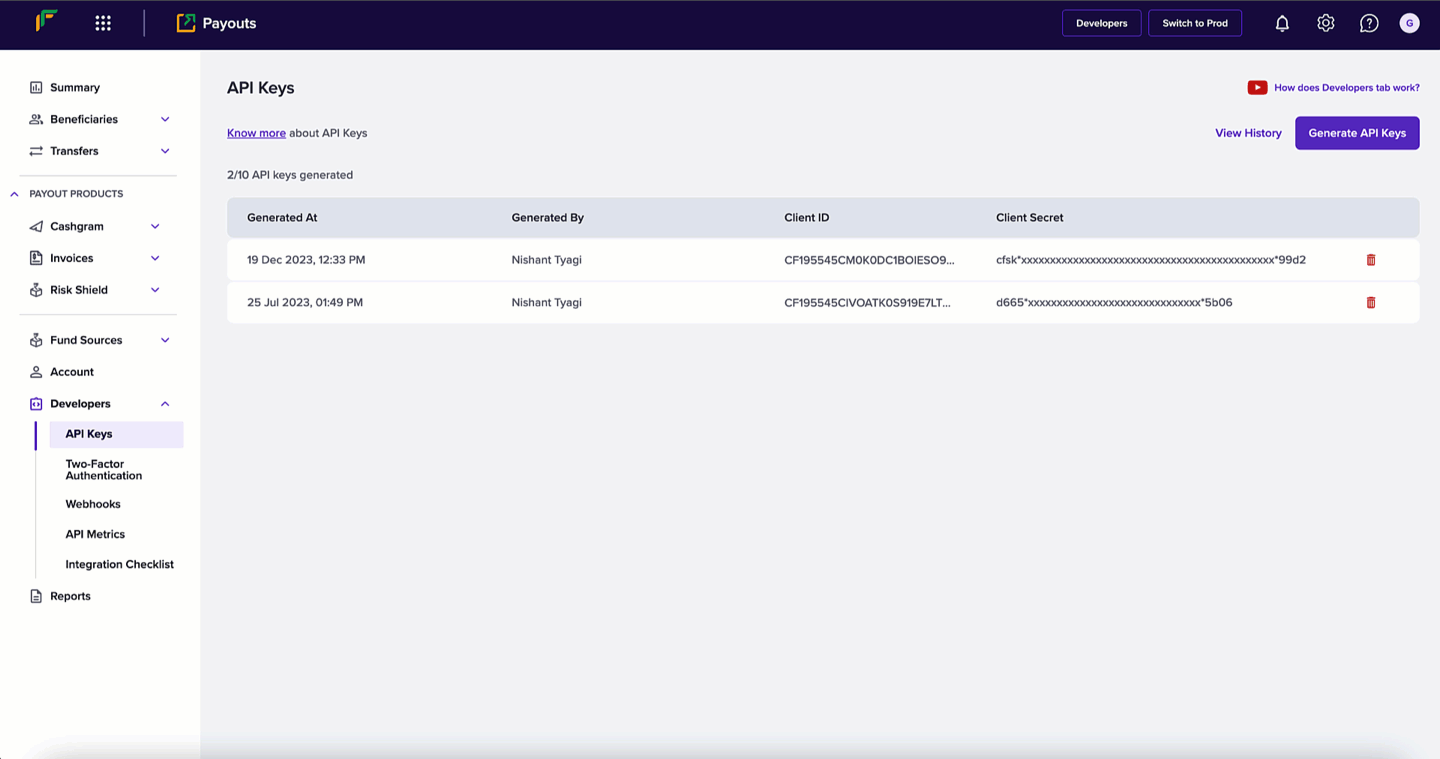Click the notification bell icon
The height and width of the screenshot is (759, 1440).
point(1281,22)
